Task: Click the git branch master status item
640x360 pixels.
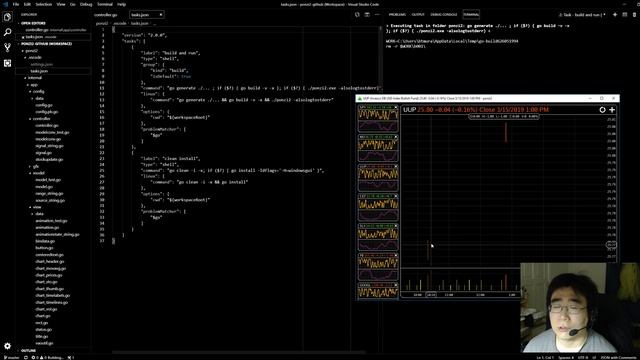Action: click(11, 358)
